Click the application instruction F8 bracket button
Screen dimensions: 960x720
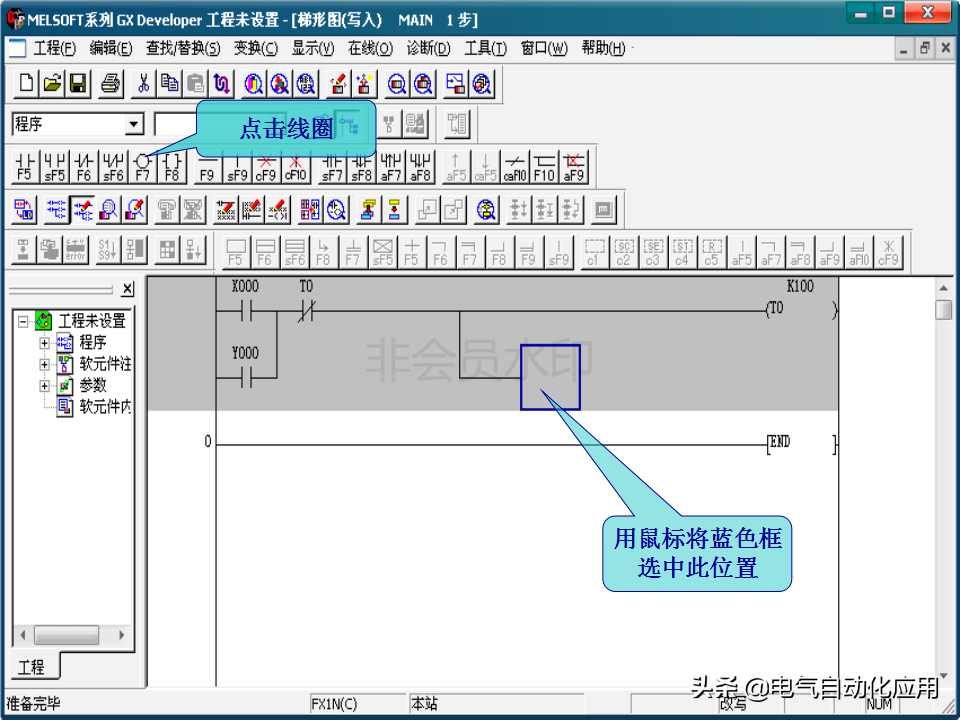[x=172, y=166]
